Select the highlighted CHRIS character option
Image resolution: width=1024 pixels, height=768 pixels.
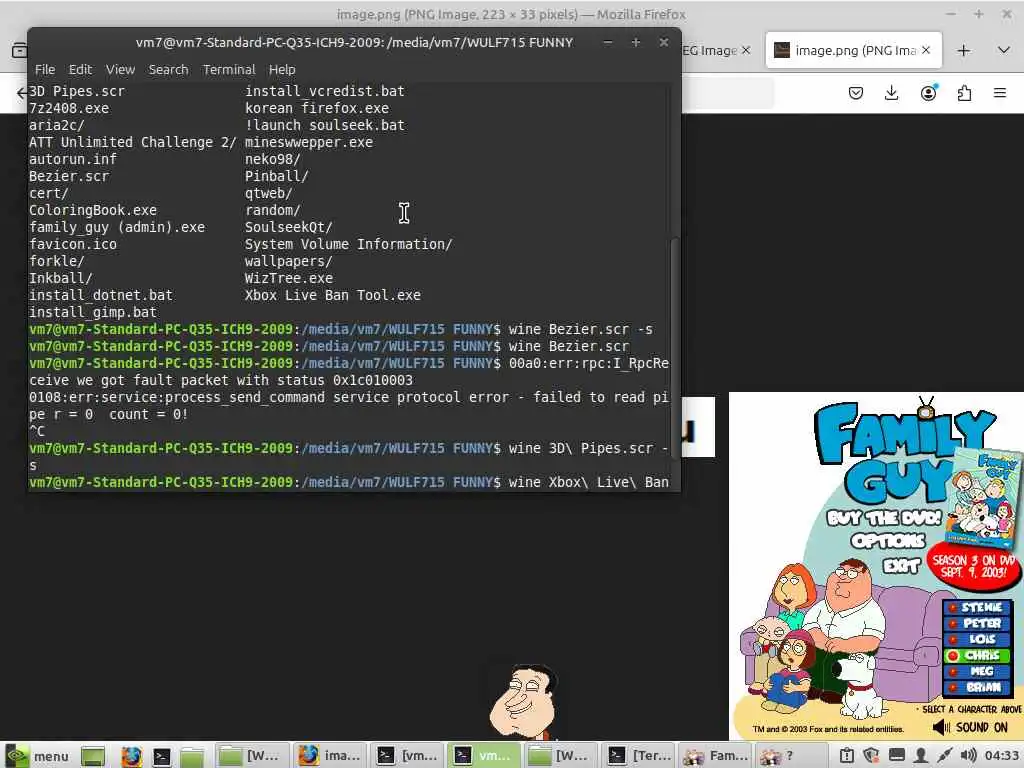tap(977, 655)
